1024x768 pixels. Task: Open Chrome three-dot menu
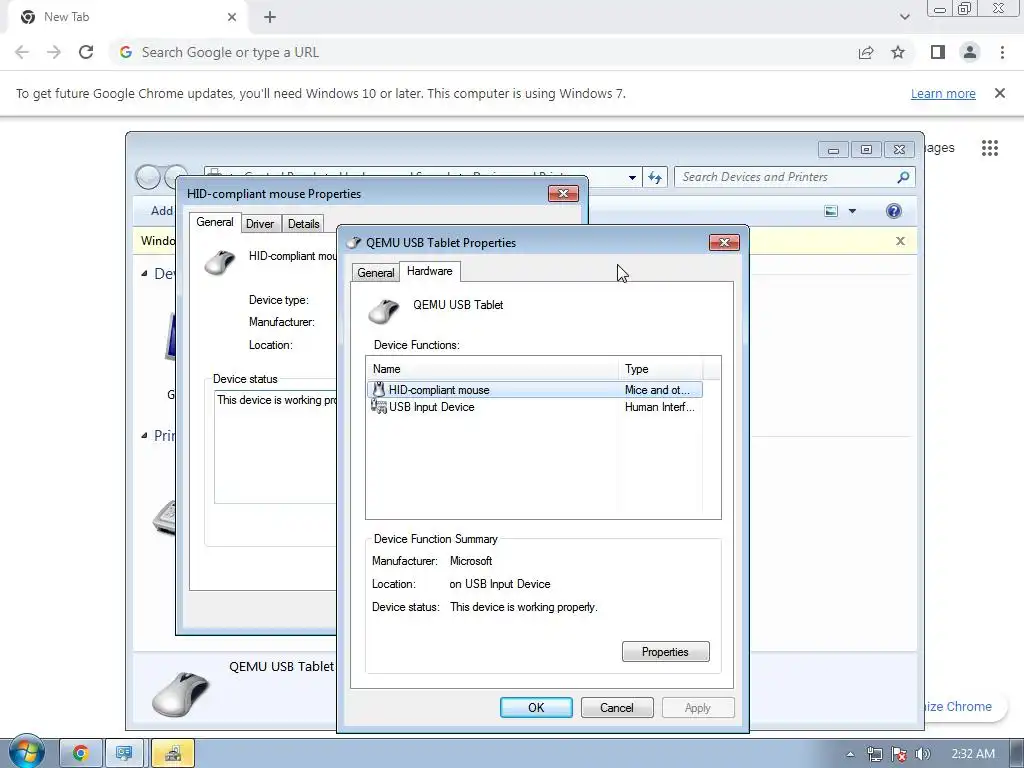[x=1002, y=52]
